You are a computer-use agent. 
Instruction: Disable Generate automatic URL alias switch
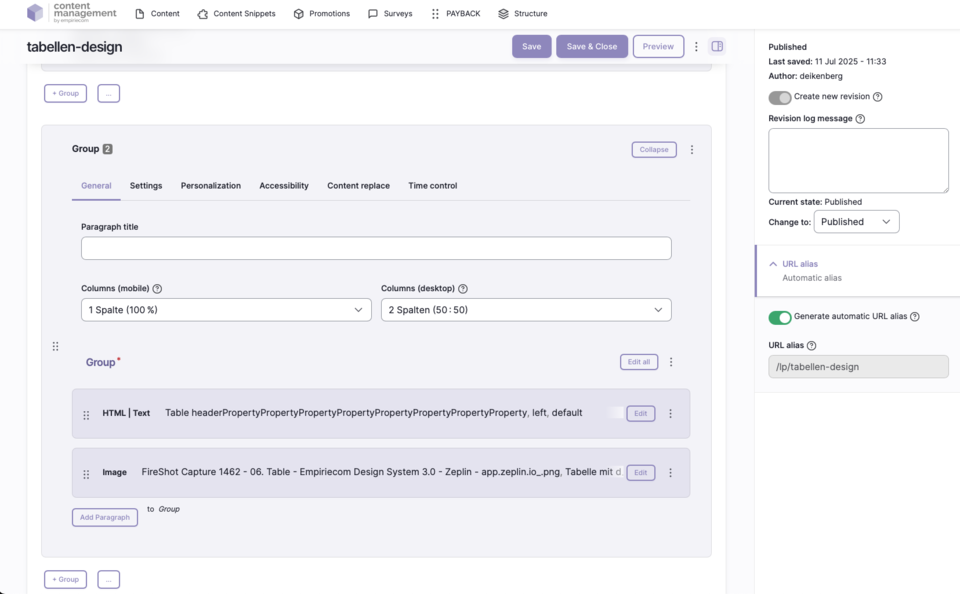780,317
